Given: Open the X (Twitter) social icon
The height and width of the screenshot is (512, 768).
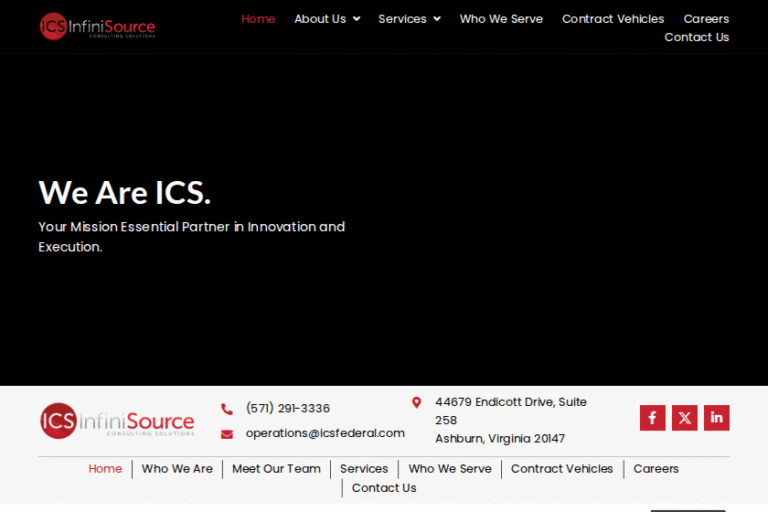Looking at the screenshot, I should (684, 418).
